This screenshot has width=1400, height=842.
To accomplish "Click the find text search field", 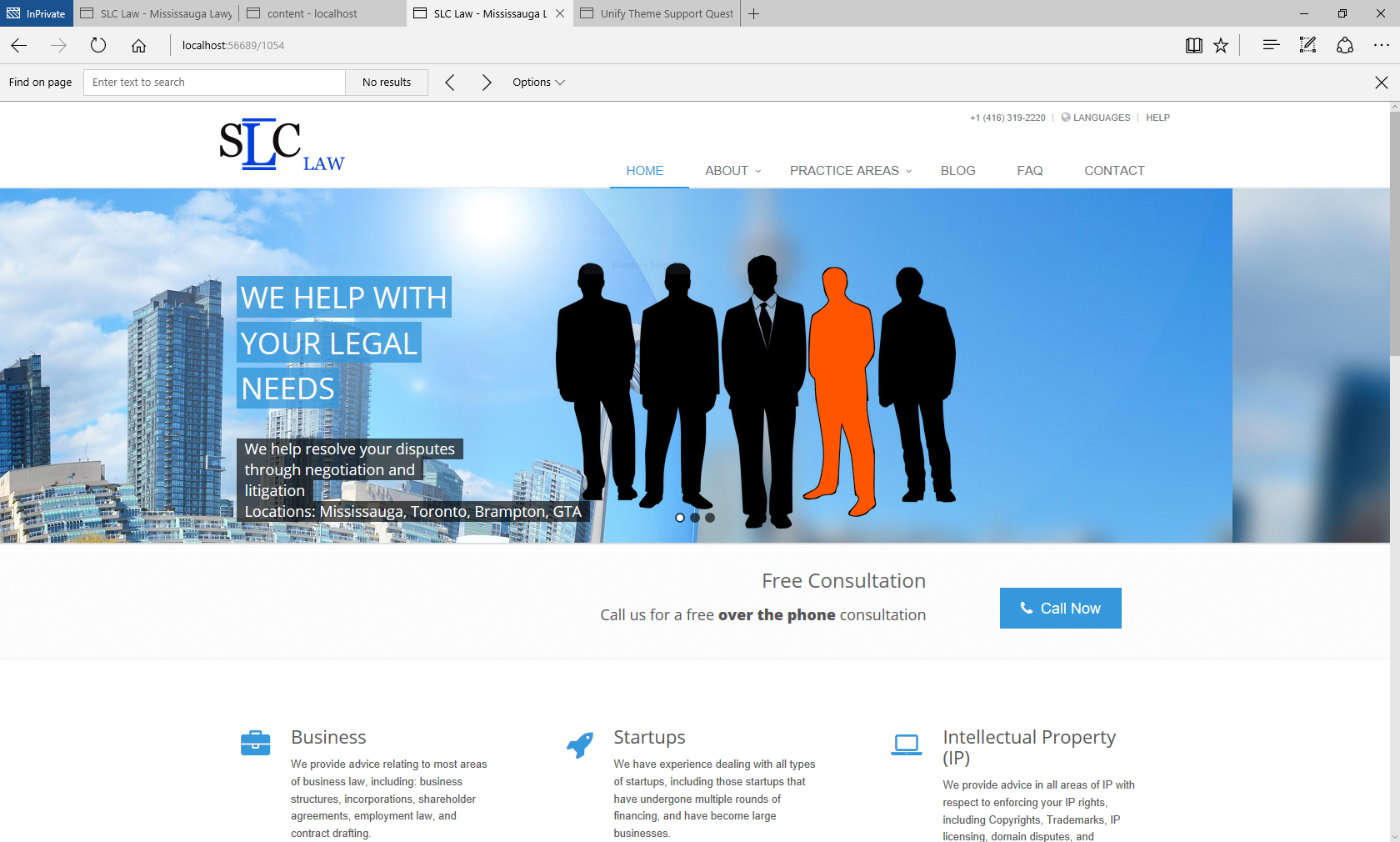I will pyautogui.click(x=214, y=83).
